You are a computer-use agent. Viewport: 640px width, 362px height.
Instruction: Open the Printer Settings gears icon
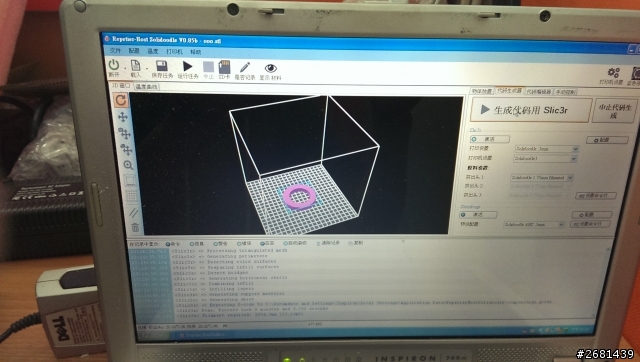(613, 73)
